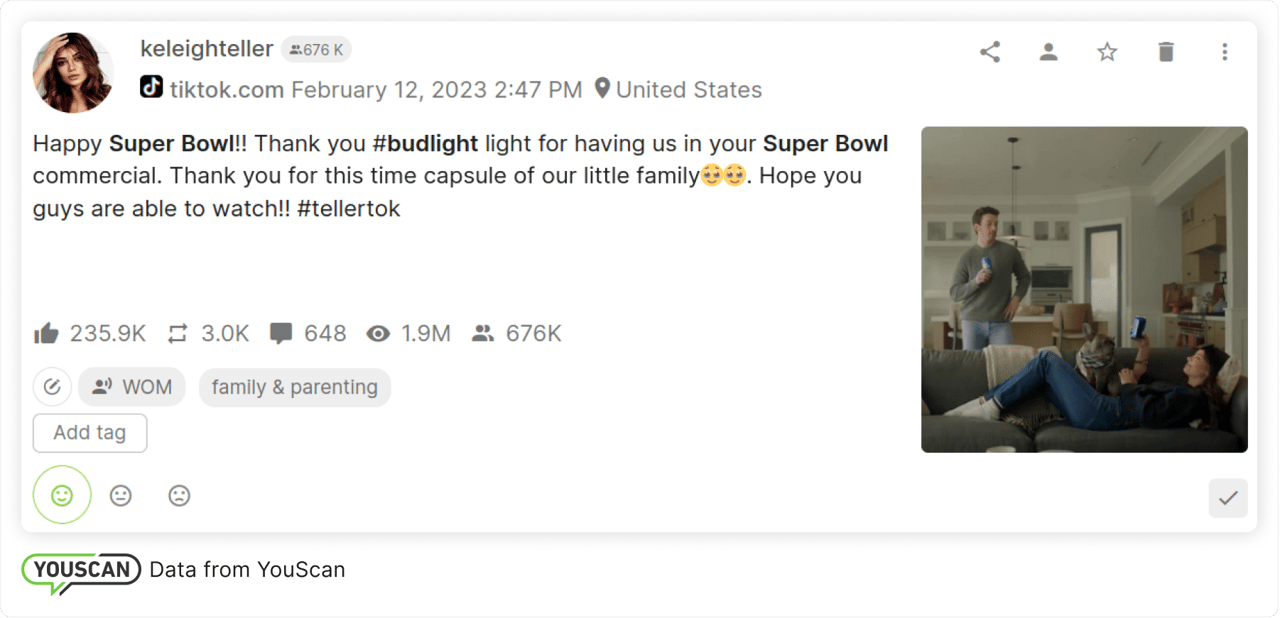Image resolution: width=1280 pixels, height=618 pixels.
Task: Delete the mention with the trash icon
Action: coord(1166,52)
